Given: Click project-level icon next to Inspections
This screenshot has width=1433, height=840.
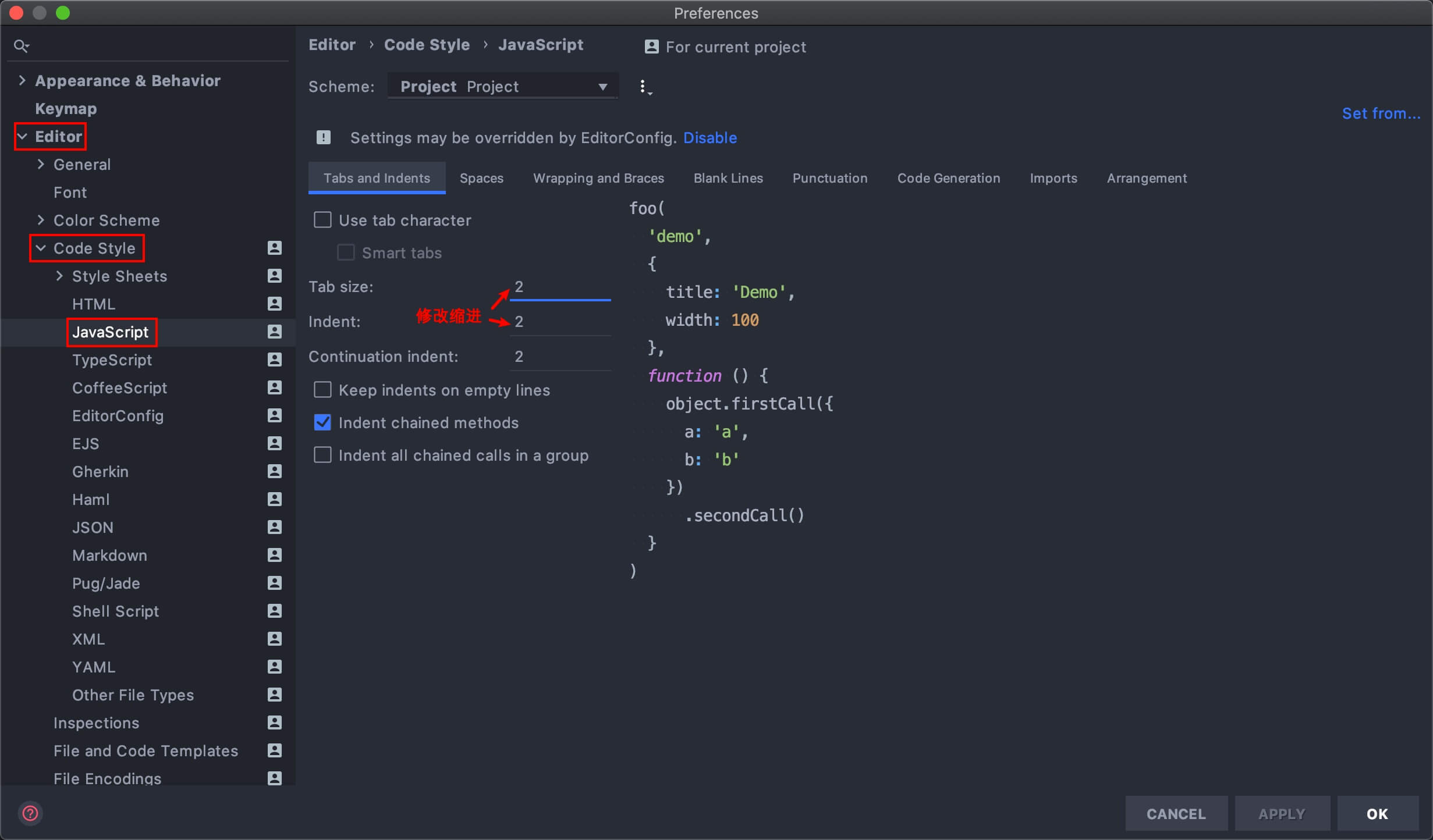Looking at the screenshot, I should [274, 722].
